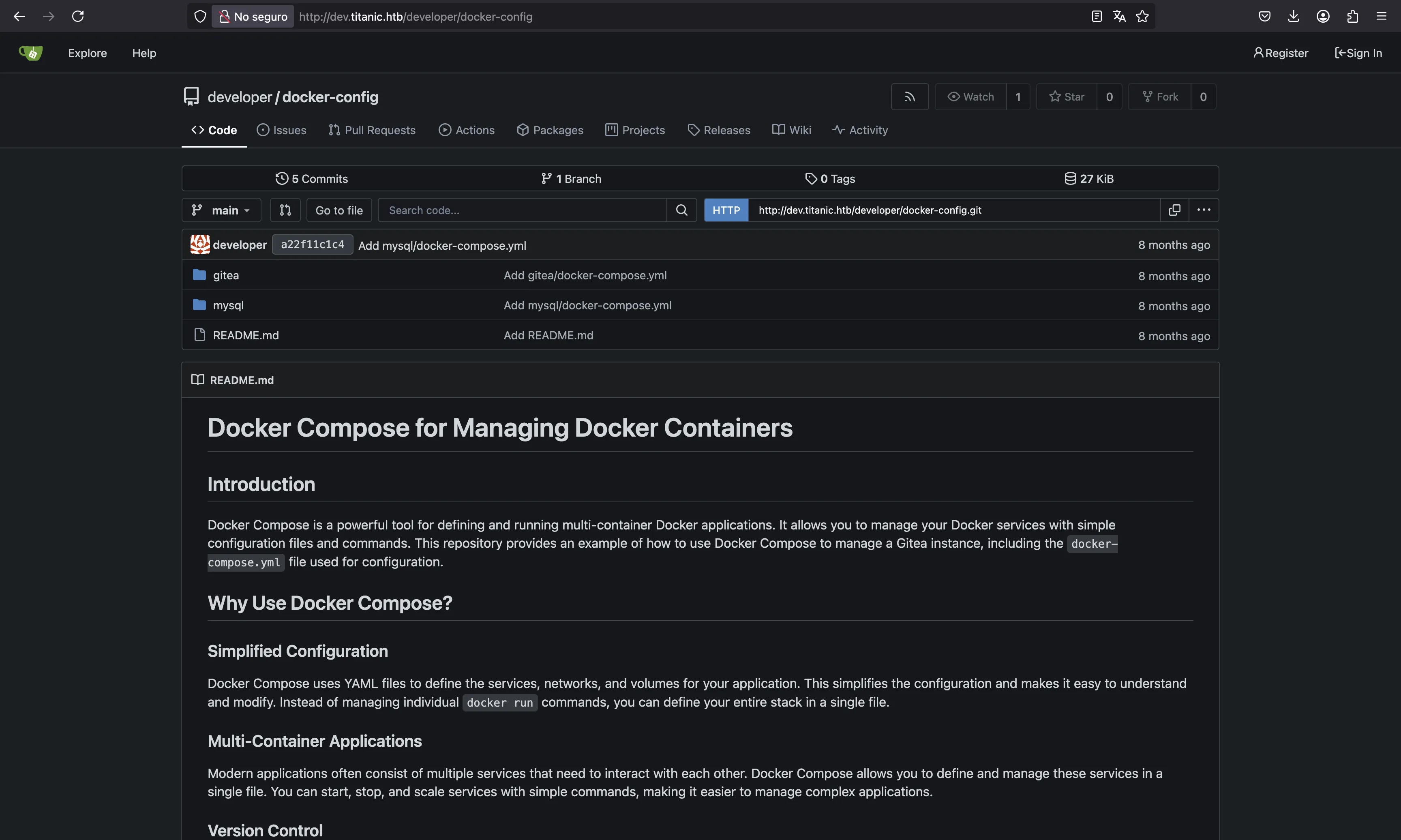
Task: Open the extensions puzzle icon
Action: click(x=1352, y=16)
